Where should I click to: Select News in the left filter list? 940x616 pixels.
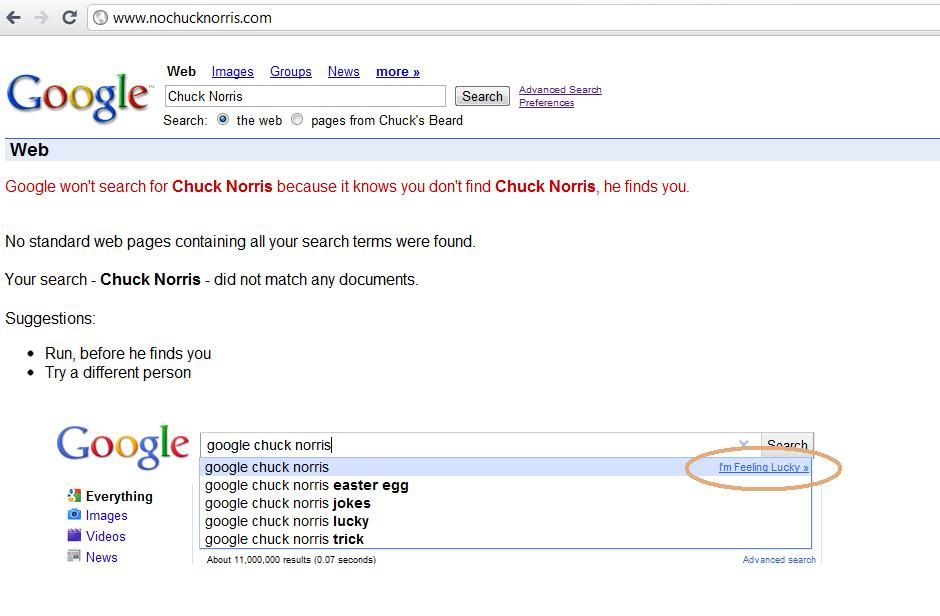tap(101, 557)
